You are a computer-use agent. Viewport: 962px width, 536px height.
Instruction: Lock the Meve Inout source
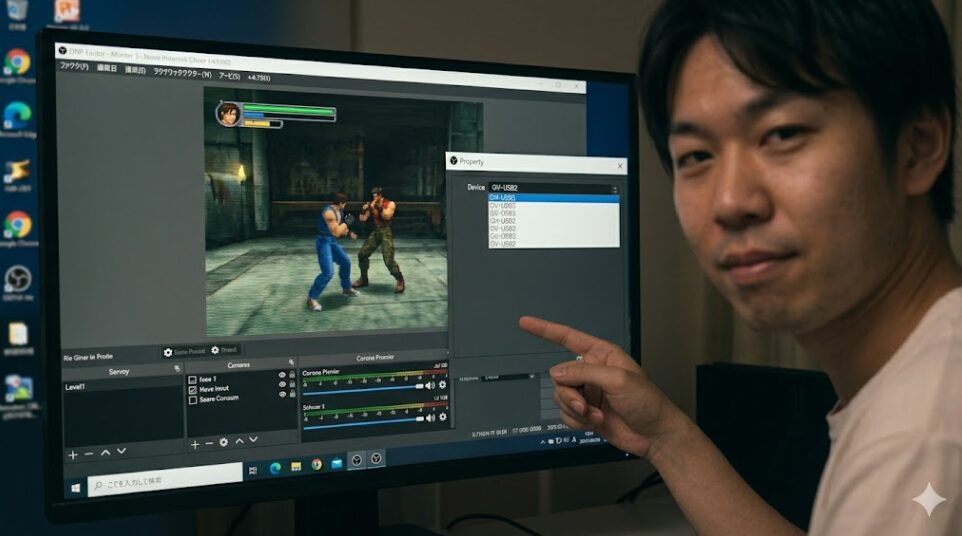point(293,384)
